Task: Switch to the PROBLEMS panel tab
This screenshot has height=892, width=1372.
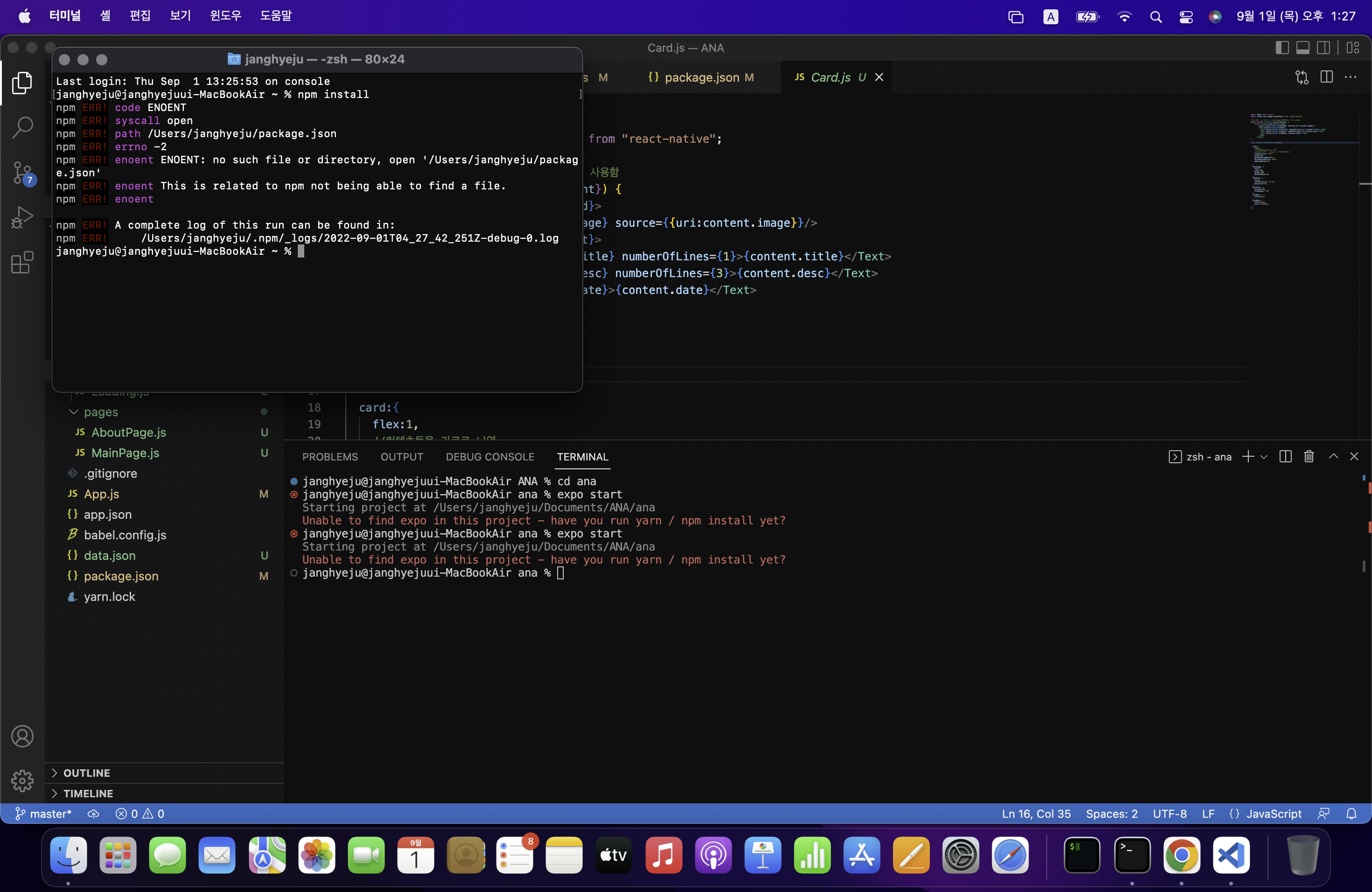Action: coord(330,457)
